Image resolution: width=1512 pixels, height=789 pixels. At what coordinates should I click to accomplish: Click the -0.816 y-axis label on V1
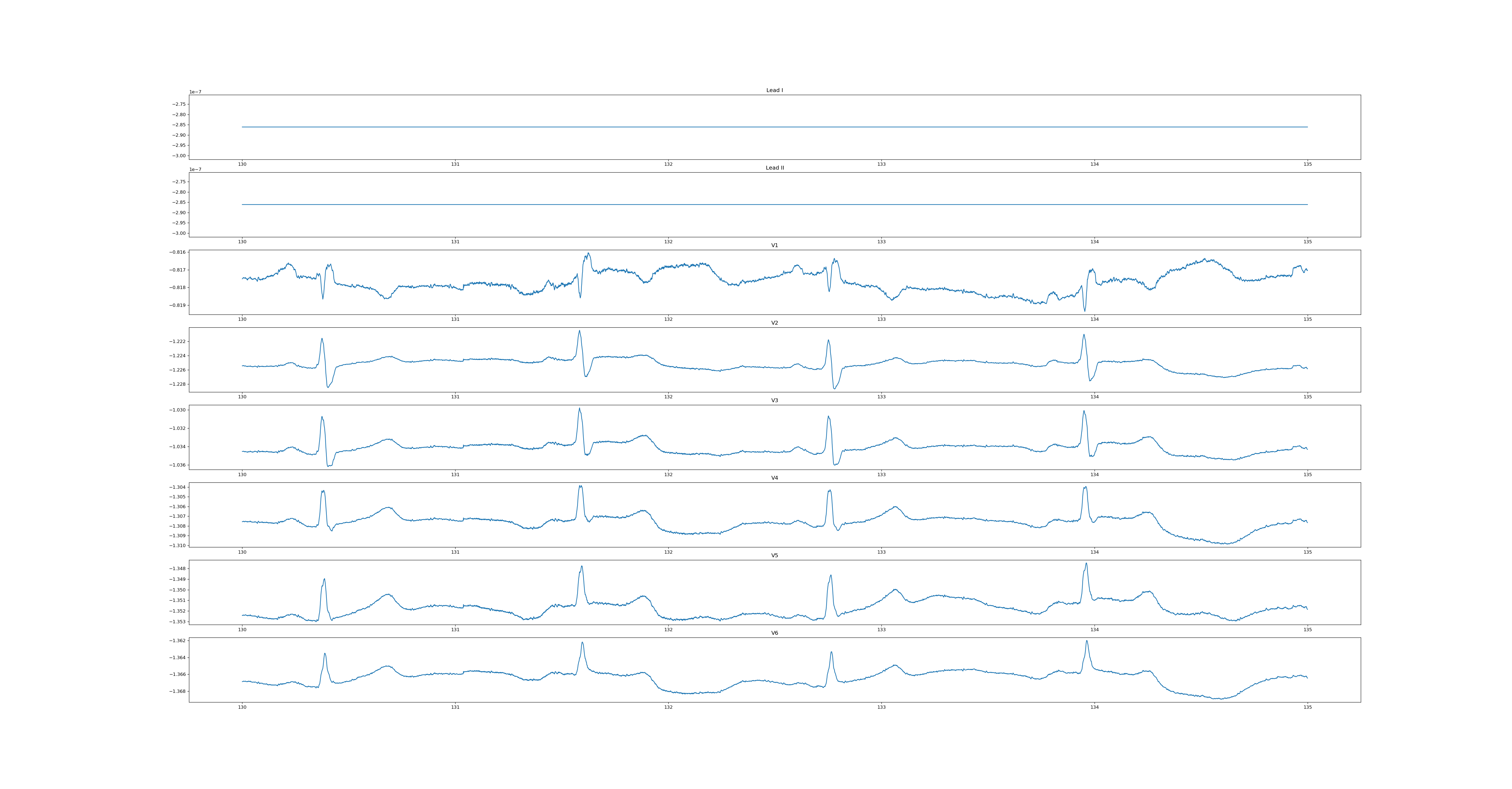pyautogui.click(x=178, y=252)
